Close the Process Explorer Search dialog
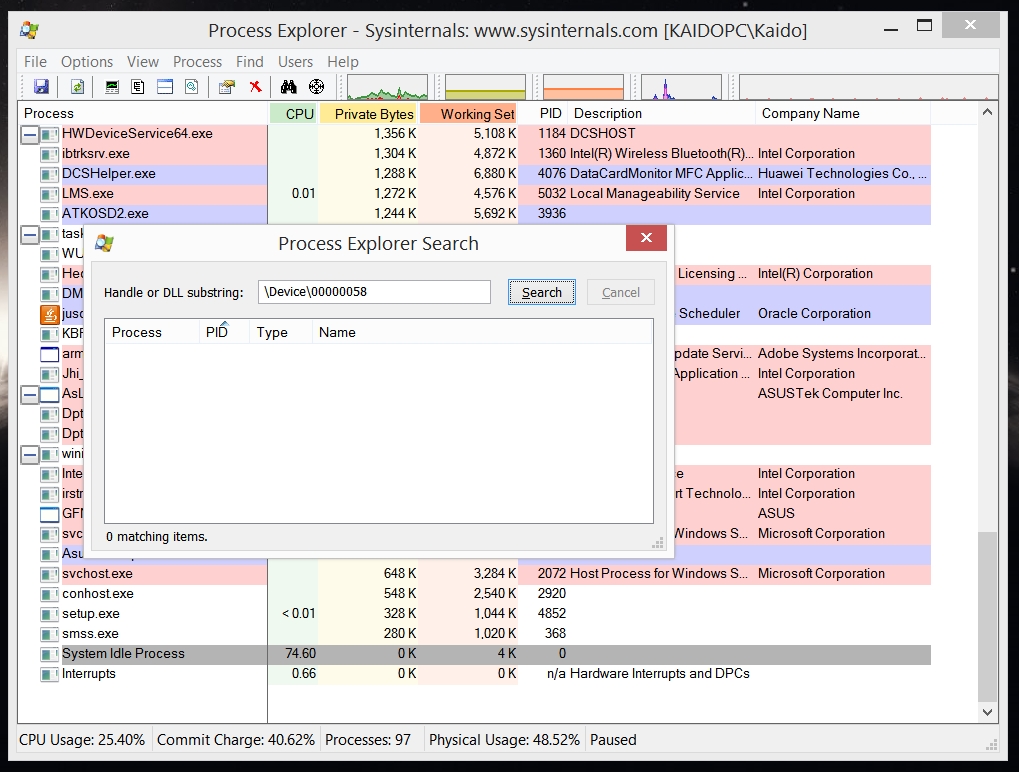The width and height of the screenshot is (1019, 772). click(646, 238)
